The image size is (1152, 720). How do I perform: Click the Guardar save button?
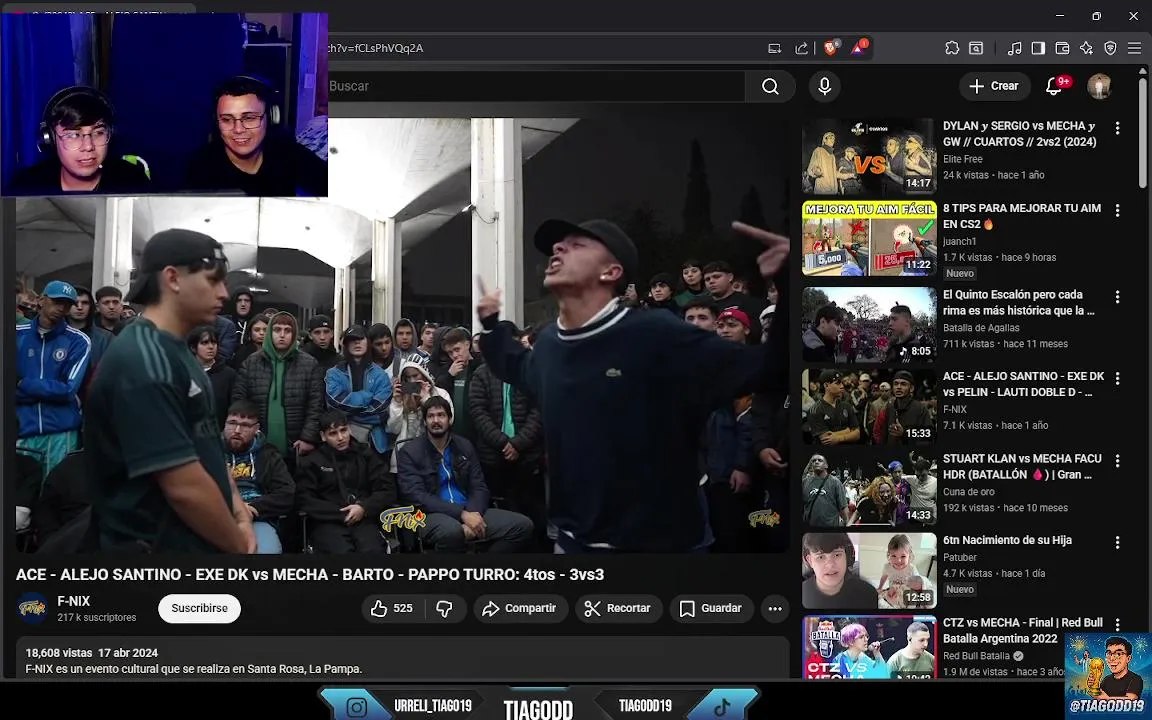(x=711, y=608)
